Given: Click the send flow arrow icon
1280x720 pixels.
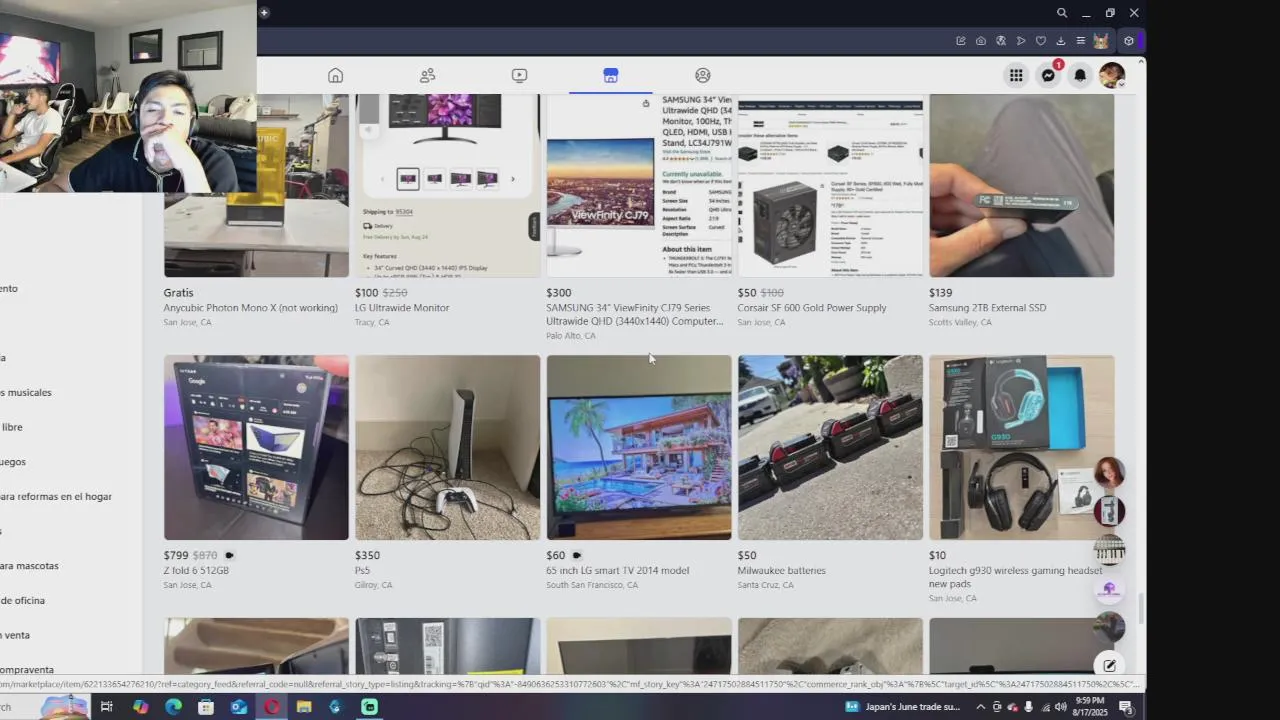Looking at the screenshot, I should (1021, 41).
